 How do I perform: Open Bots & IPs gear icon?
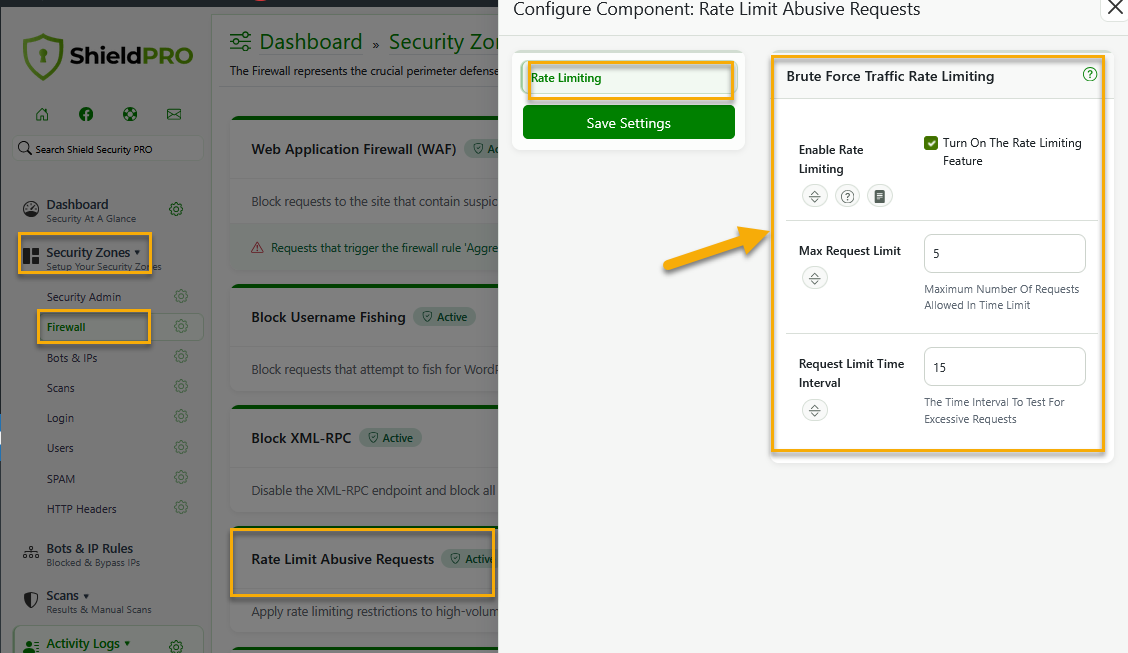181,357
